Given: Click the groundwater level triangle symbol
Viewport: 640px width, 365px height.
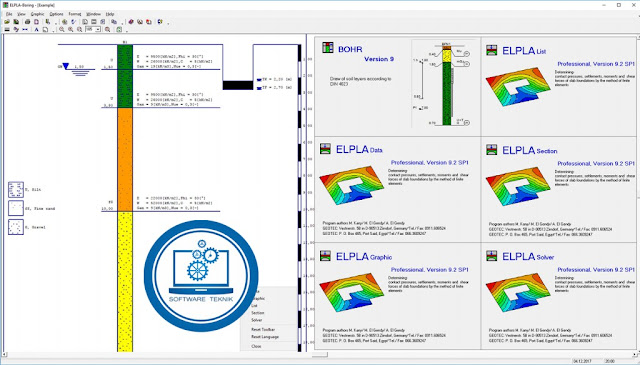Looking at the screenshot, I should pos(66,66).
